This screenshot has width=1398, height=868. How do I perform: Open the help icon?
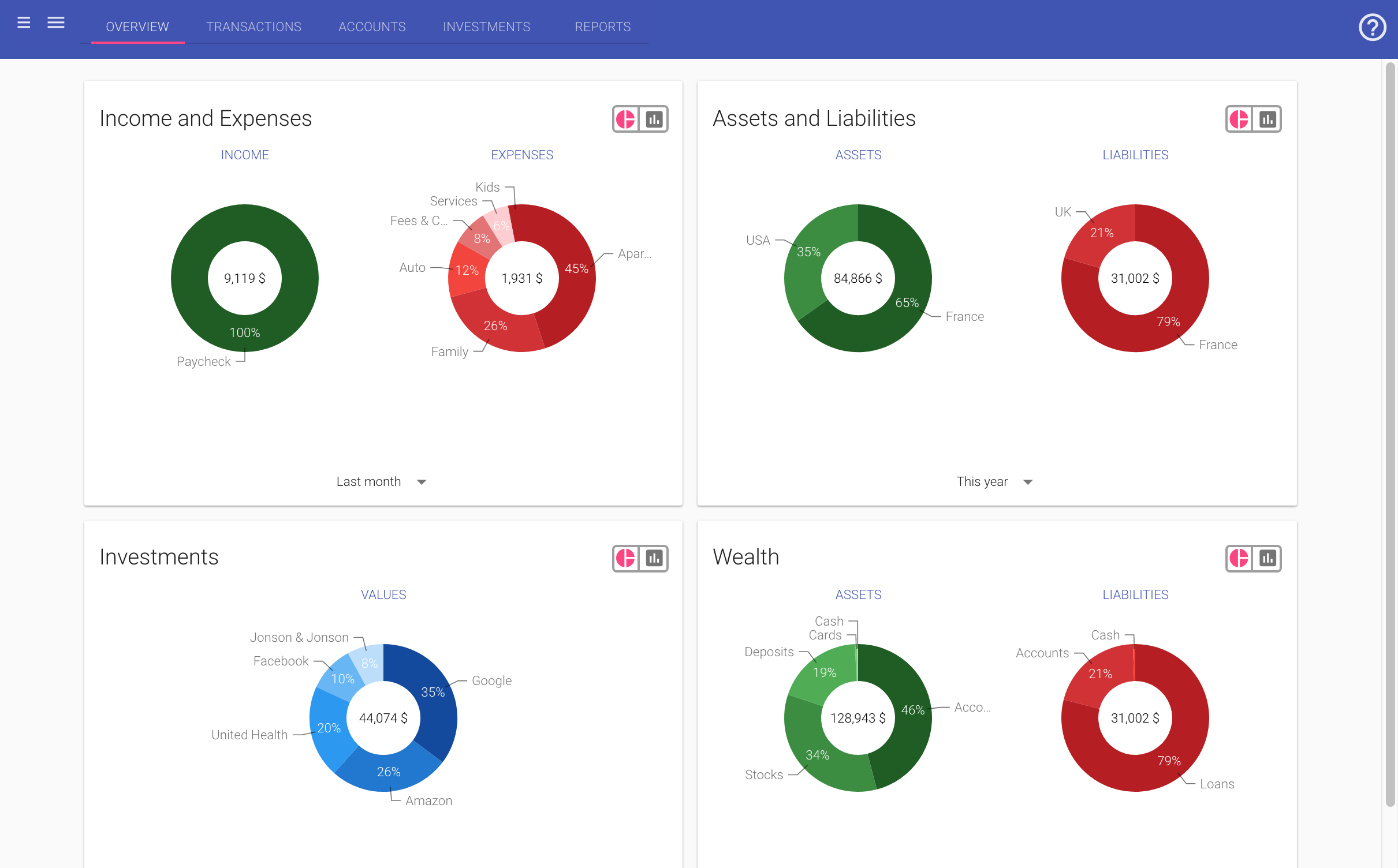click(1373, 27)
